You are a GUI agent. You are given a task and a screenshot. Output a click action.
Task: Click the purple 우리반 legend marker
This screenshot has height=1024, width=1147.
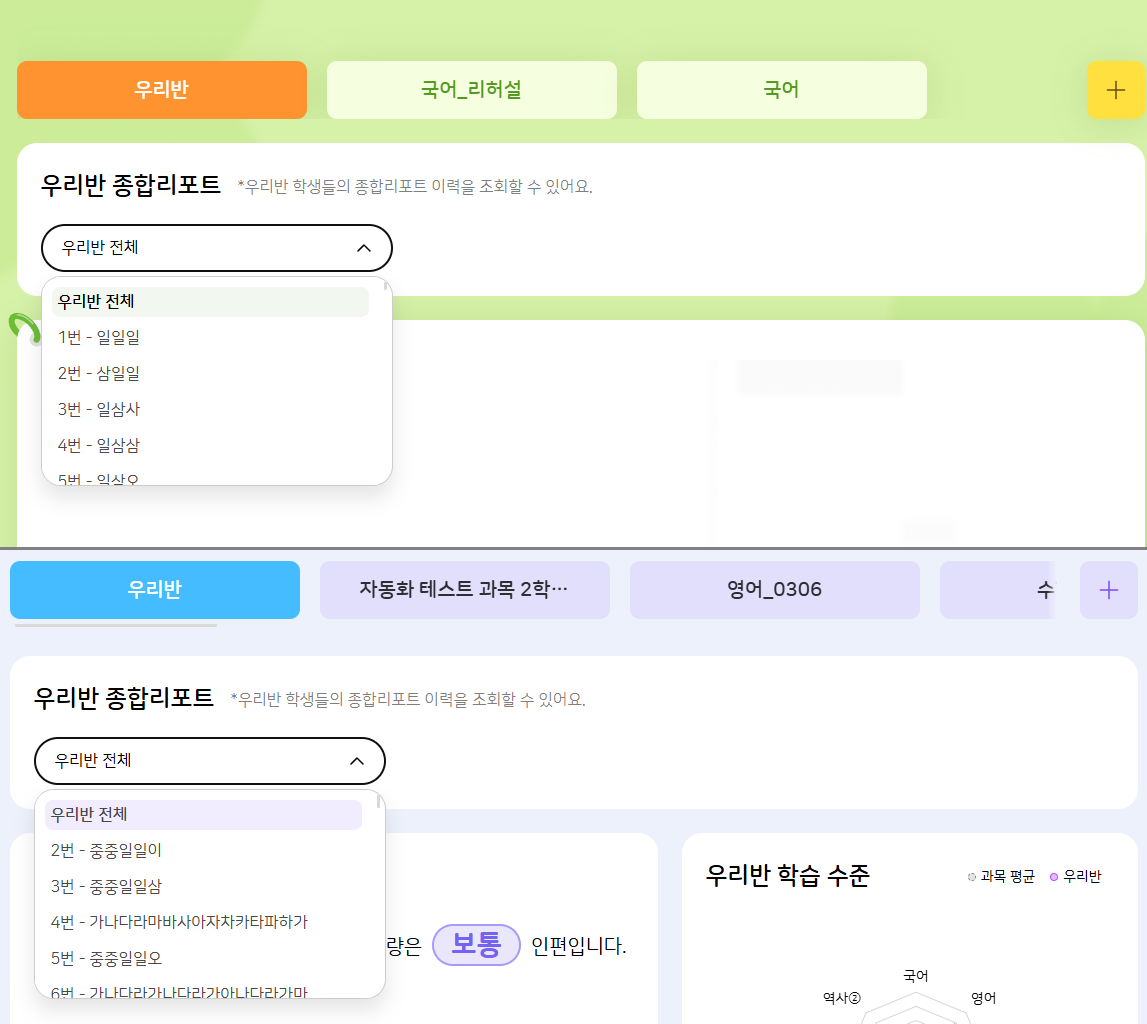click(x=1054, y=877)
